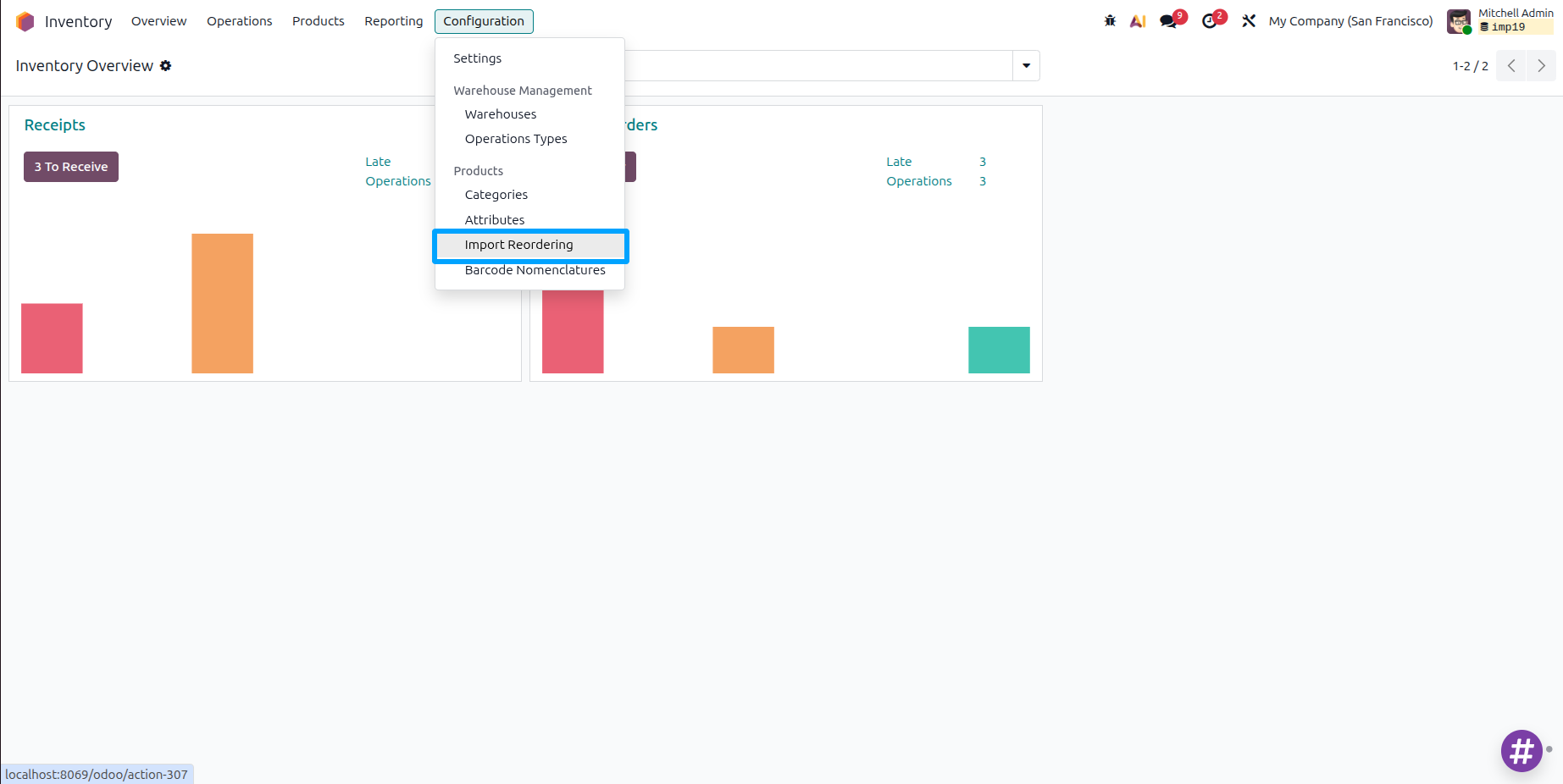Select Import Reordering menu entry
Screen dimensions: 1563x784
pyautogui.click(x=529, y=245)
